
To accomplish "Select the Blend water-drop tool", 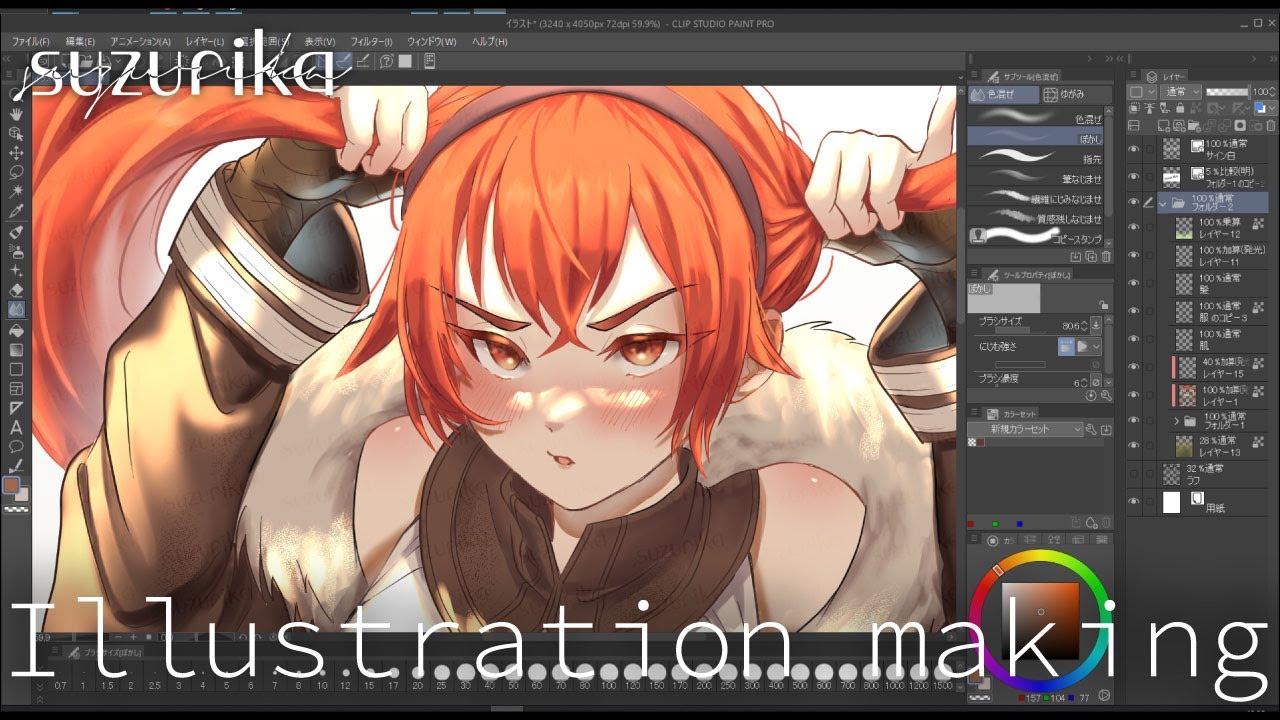I will tap(16, 310).
